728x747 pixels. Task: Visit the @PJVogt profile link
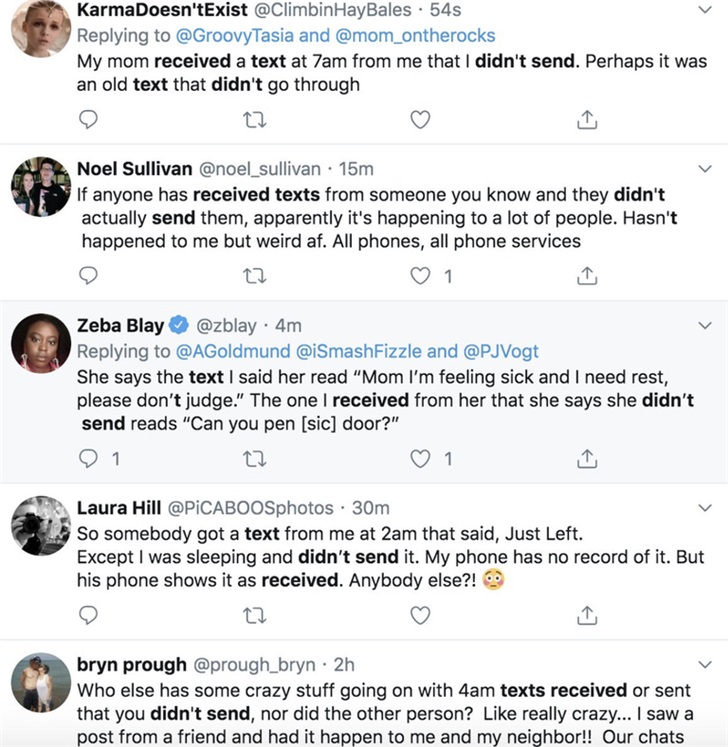498,351
